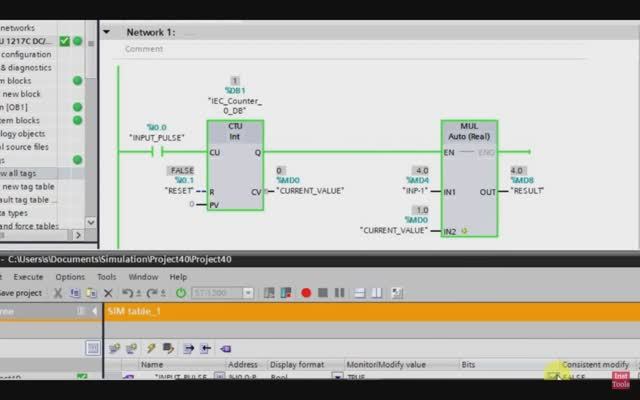Click the vertical split view icon

point(377,293)
